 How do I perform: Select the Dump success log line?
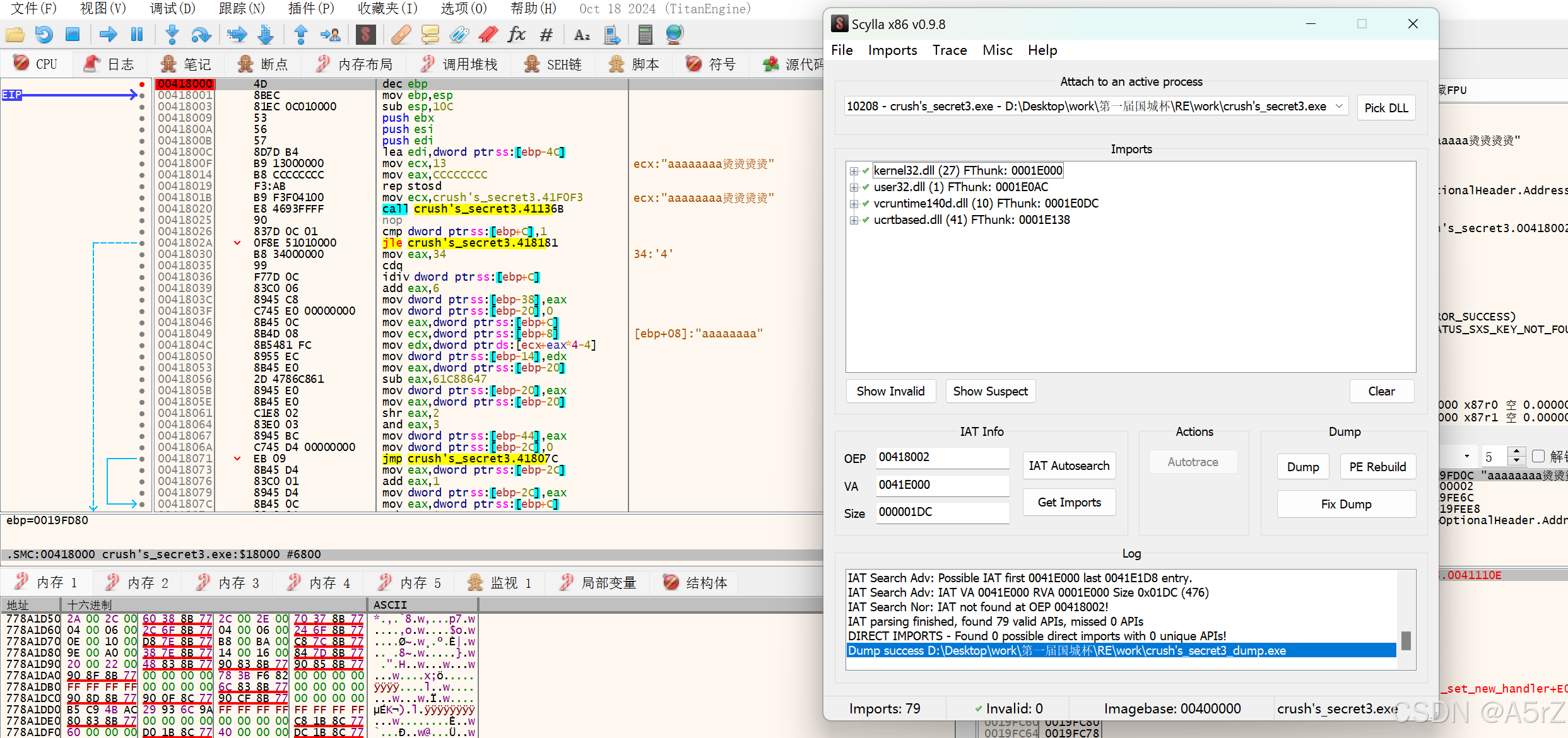1121,650
